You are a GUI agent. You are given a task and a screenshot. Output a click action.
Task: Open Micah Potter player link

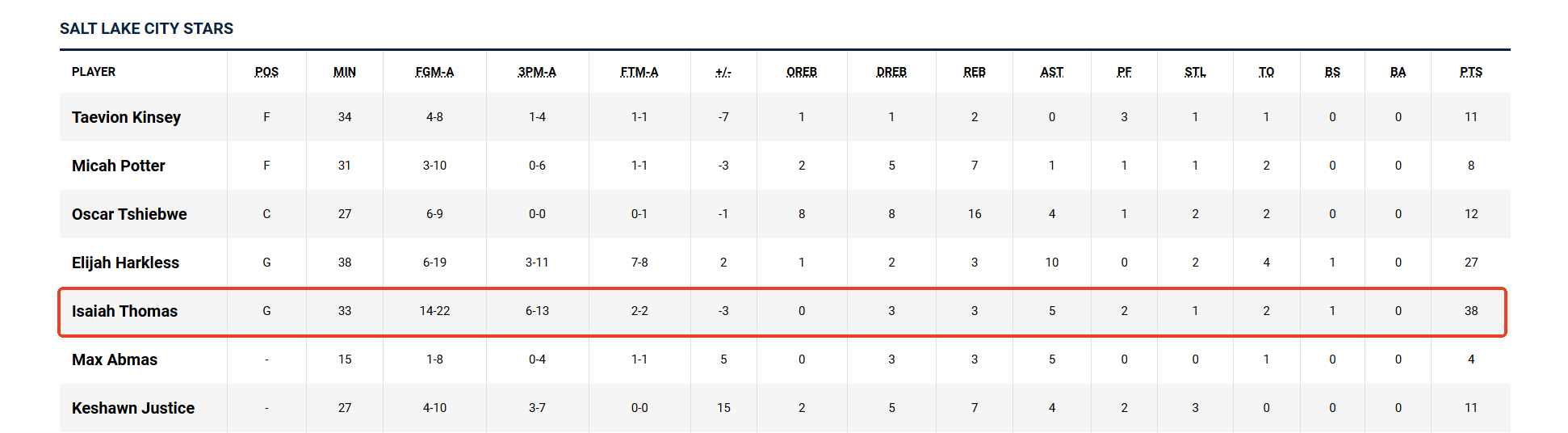(x=118, y=166)
